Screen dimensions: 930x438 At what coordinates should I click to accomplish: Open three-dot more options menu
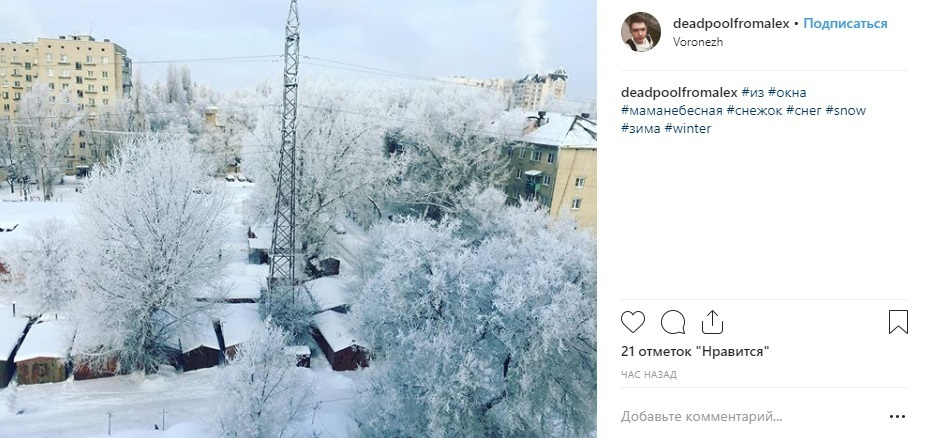(897, 417)
